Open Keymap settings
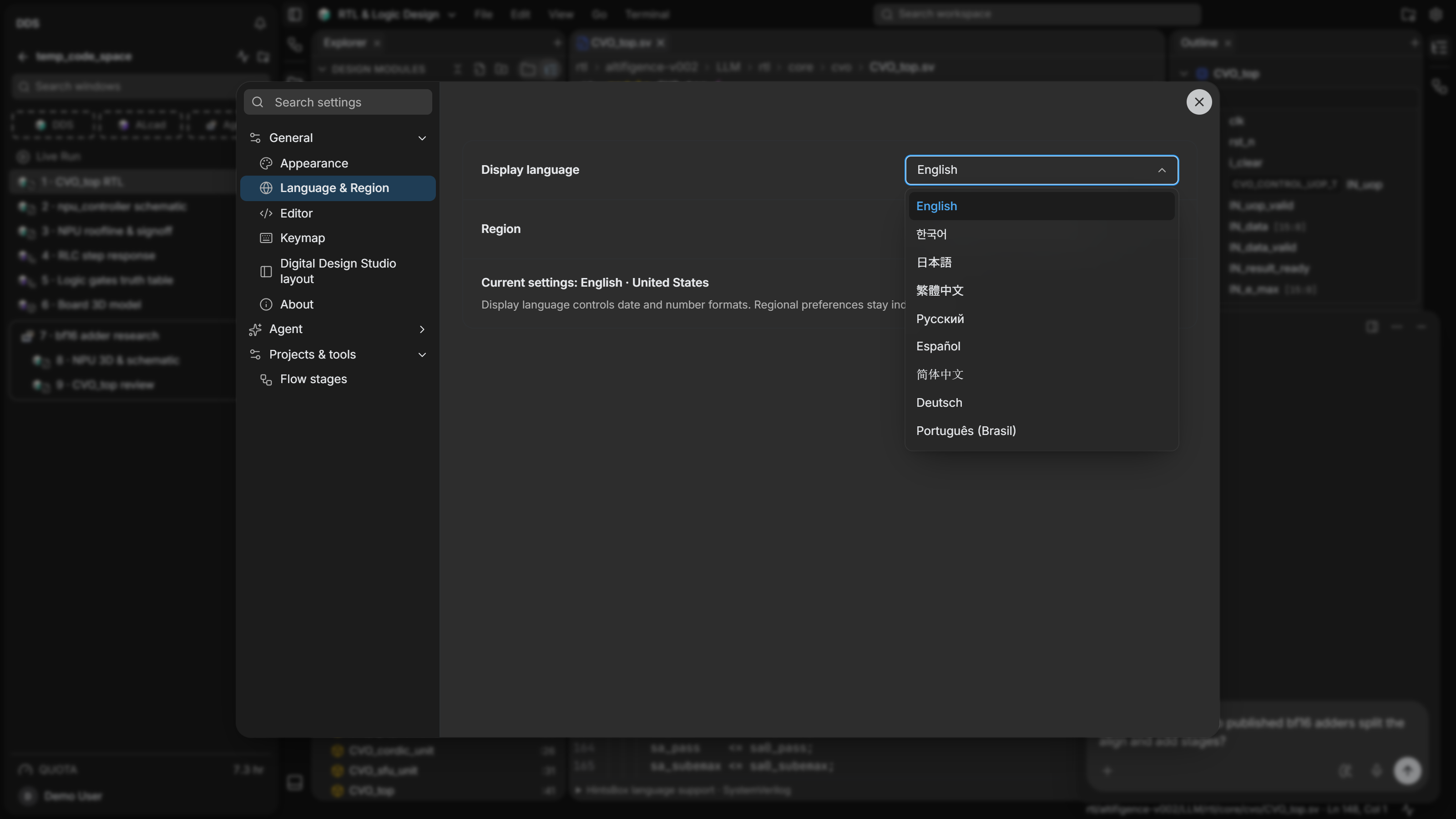The width and height of the screenshot is (1456, 819). (338, 238)
